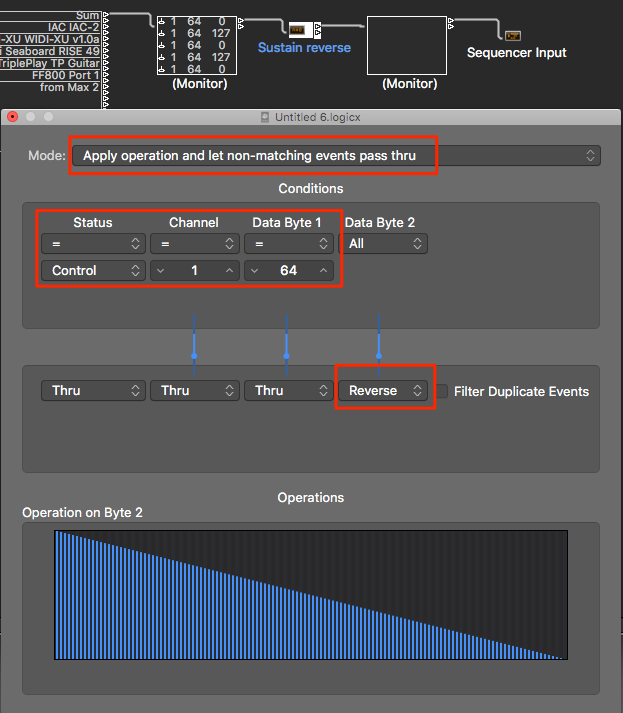Increase the Channel value with up arrow
The width and height of the screenshot is (623, 713).
tap(229, 270)
